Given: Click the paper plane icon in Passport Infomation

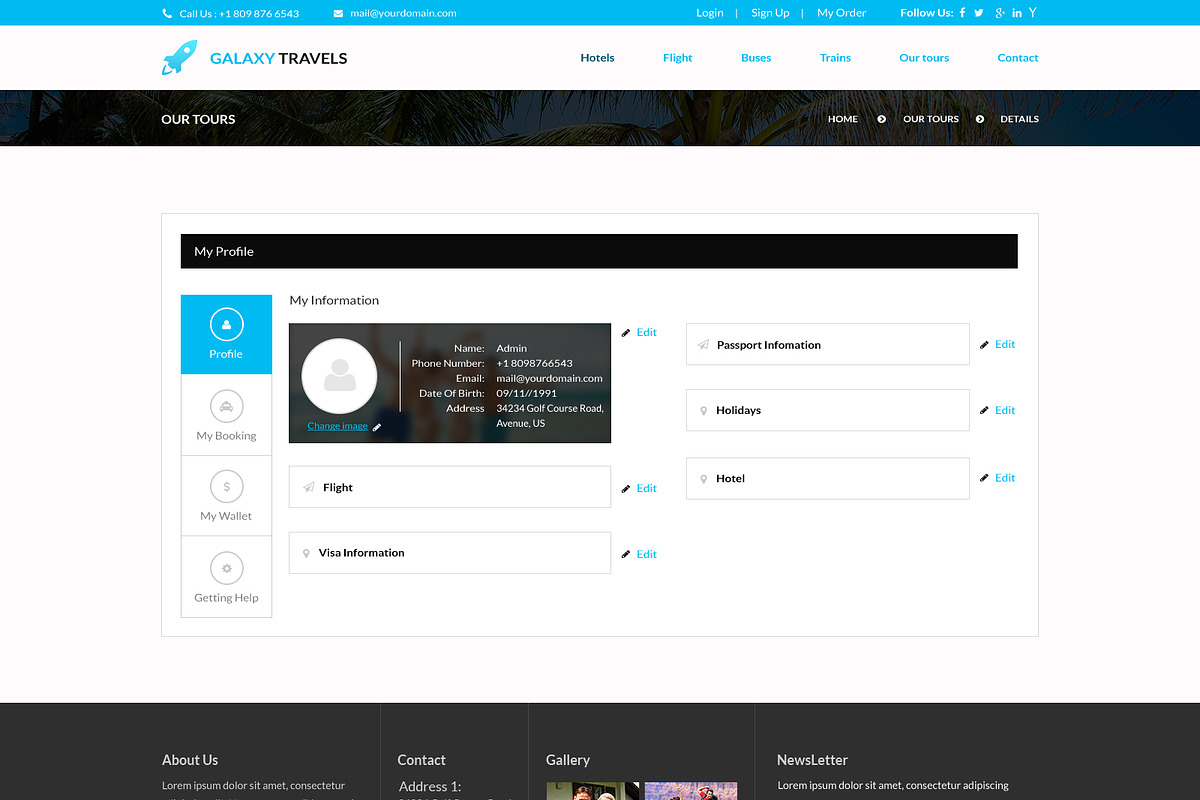Looking at the screenshot, I should click(703, 345).
